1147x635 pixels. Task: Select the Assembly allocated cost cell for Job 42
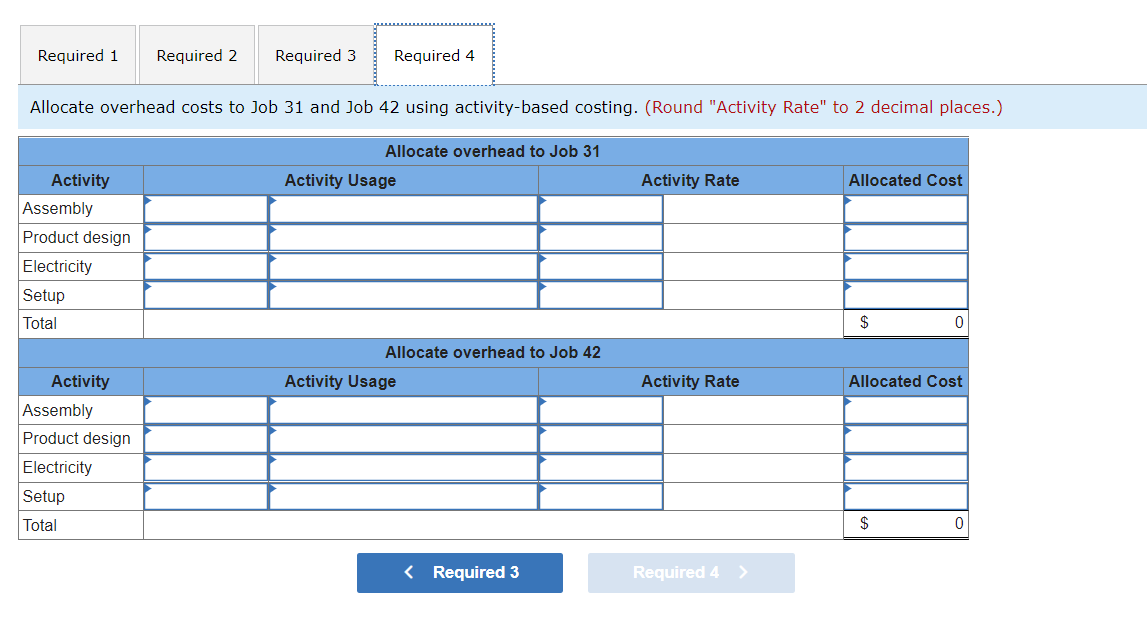point(905,410)
